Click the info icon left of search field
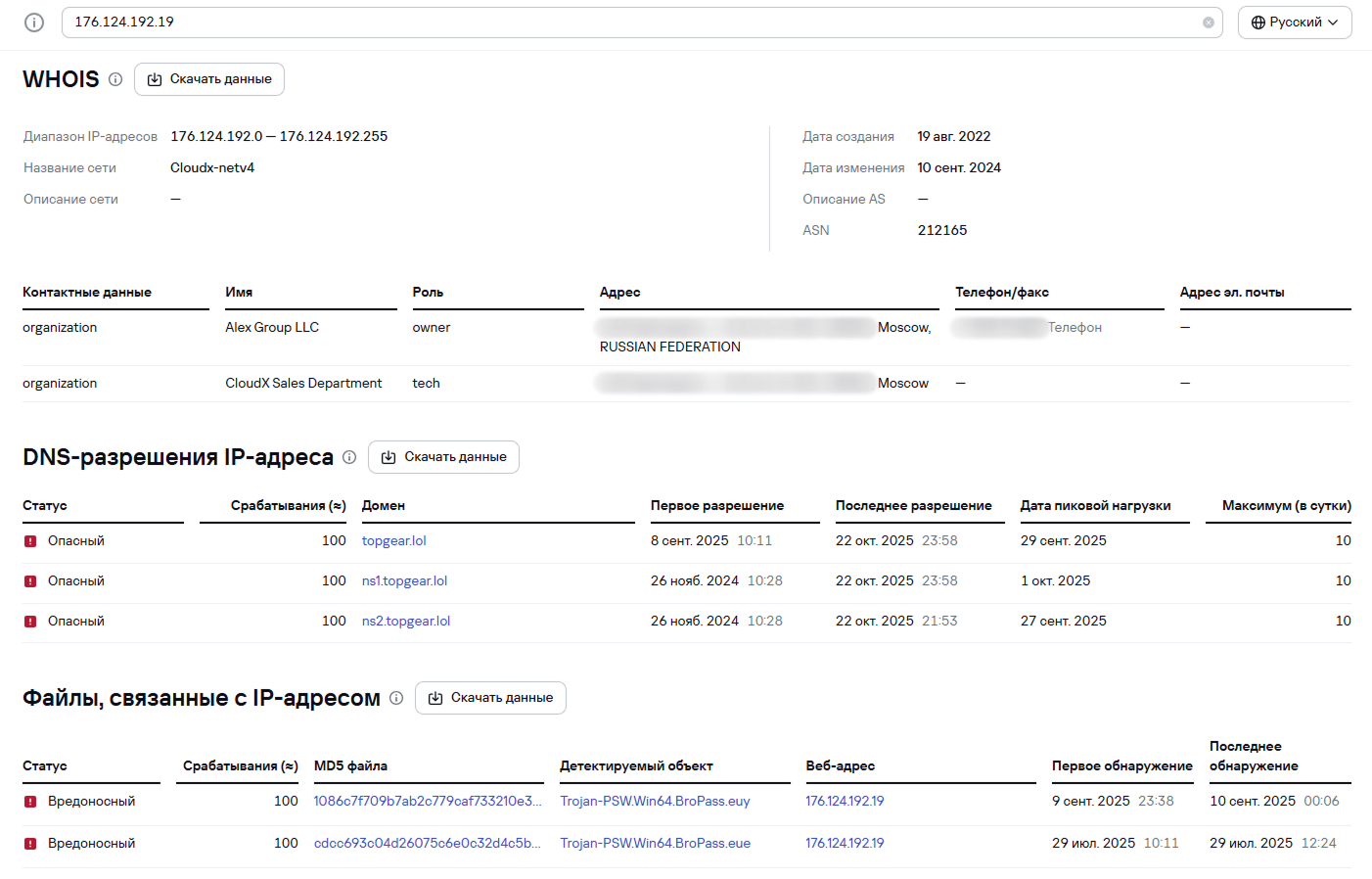 click(34, 23)
